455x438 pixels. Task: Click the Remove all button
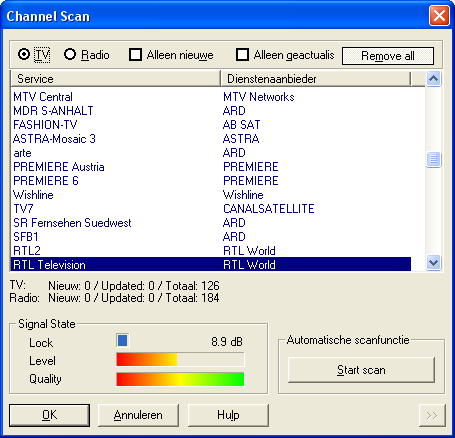point(388,56)
